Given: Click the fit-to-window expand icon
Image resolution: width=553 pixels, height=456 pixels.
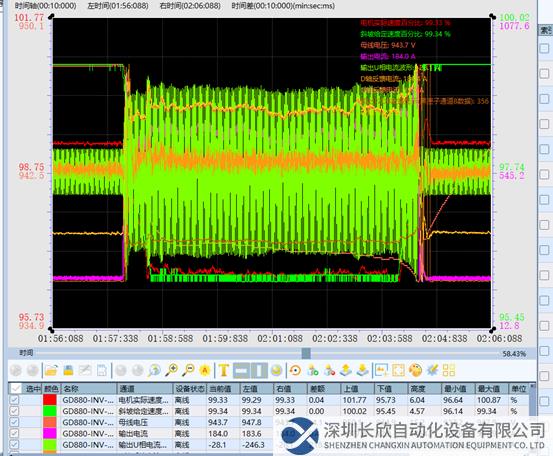Looking at the screenshot, I should 398,370.
